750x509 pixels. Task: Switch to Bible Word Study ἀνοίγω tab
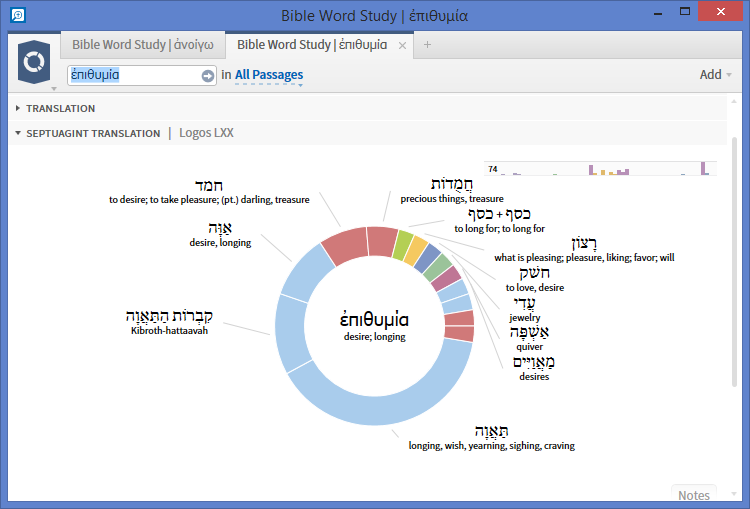click(143, 45)
